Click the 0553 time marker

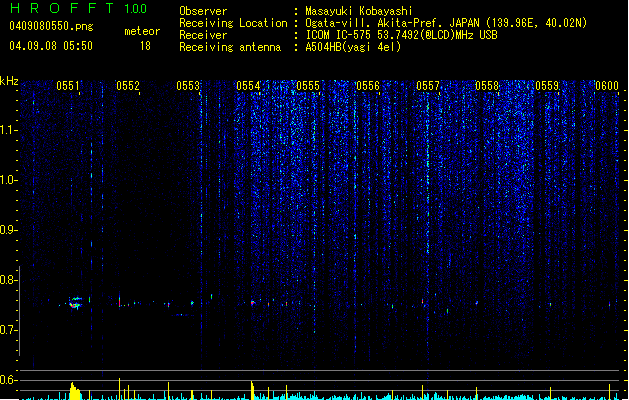(x=188, y=86)
